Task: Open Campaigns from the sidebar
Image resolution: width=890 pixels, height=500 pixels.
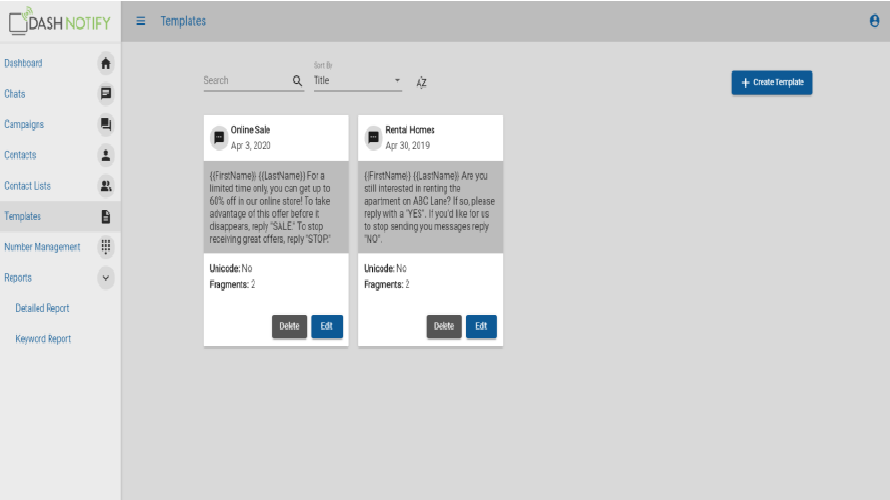Action: pyautogui.click(x=24, y=124)
